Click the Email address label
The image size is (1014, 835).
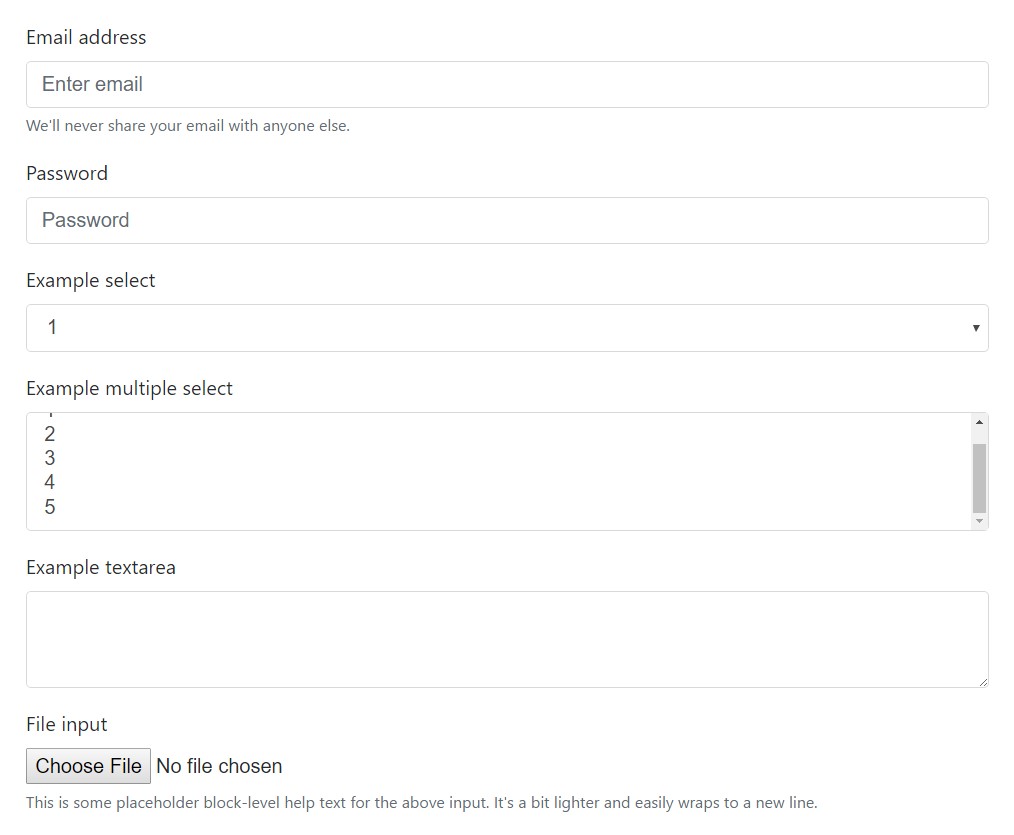coord(86,37)
